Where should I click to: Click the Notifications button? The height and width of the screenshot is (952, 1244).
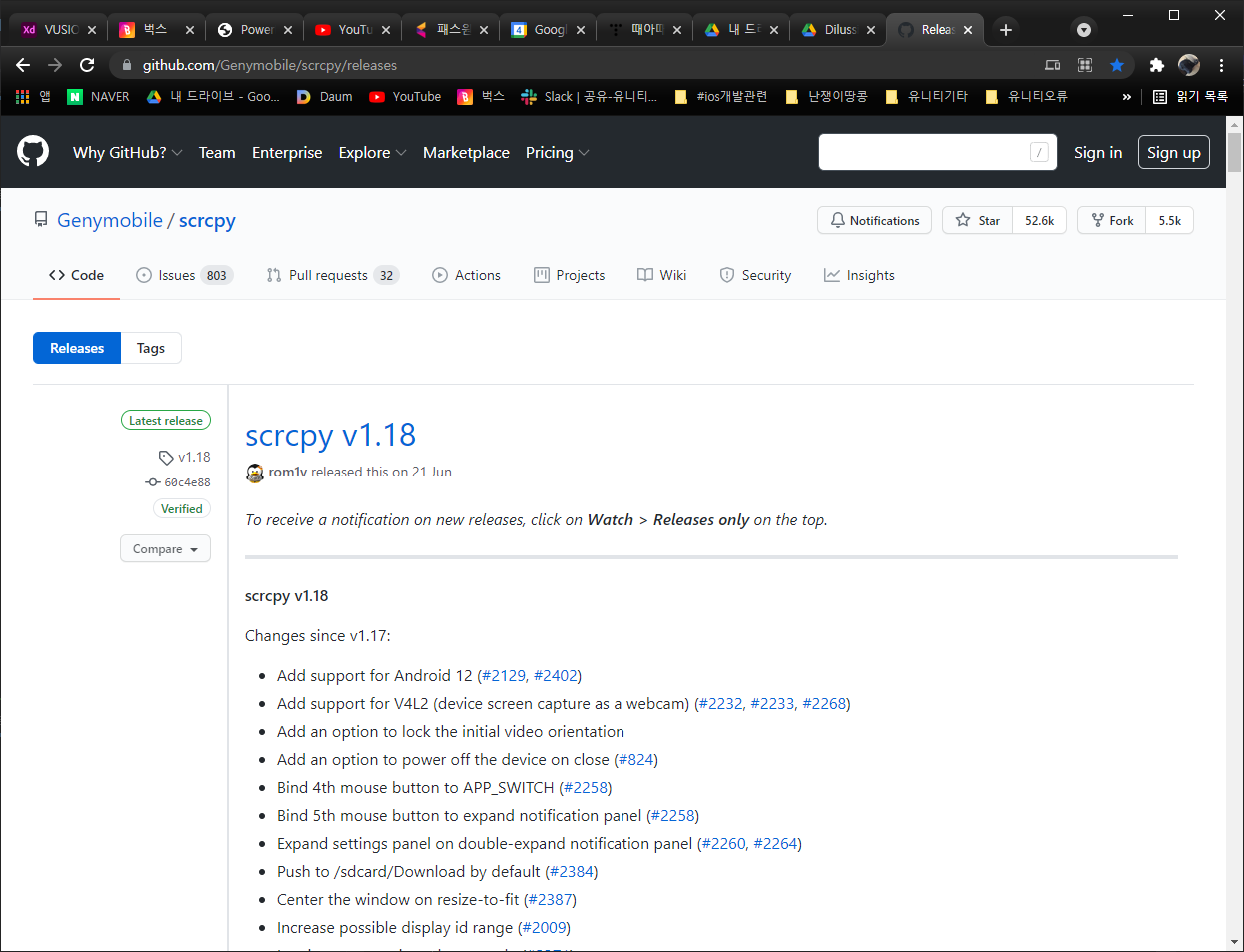click(874, 220)
